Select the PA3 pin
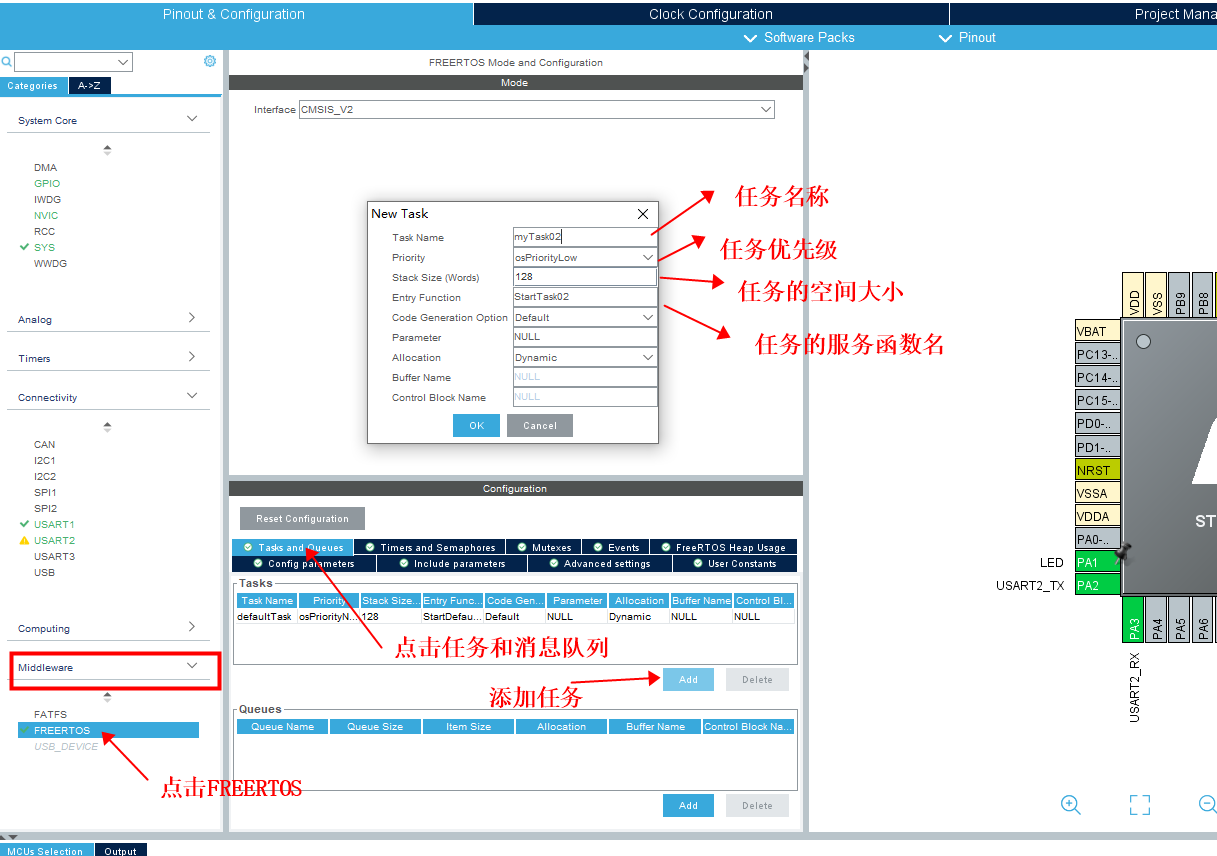 click(1133, 619)
